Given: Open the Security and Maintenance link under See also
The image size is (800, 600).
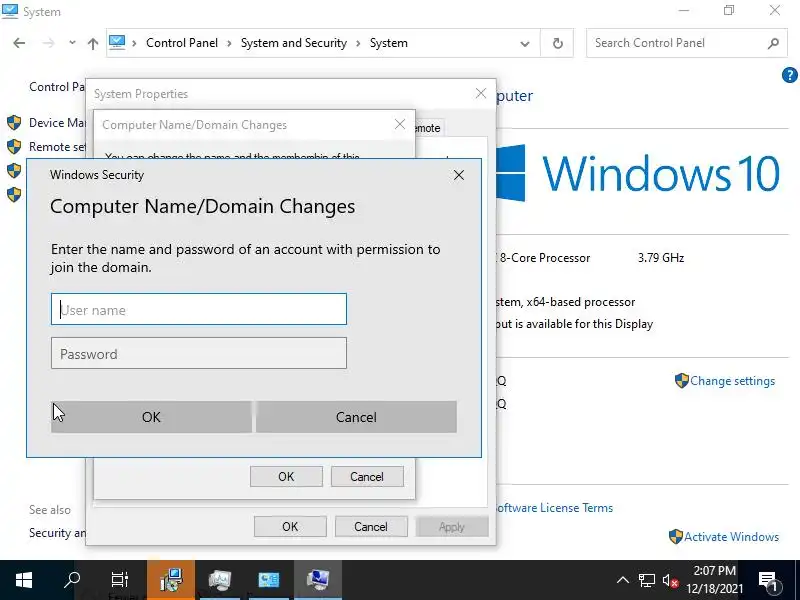Looking at the screenshot, I should [x=57, y=533].
